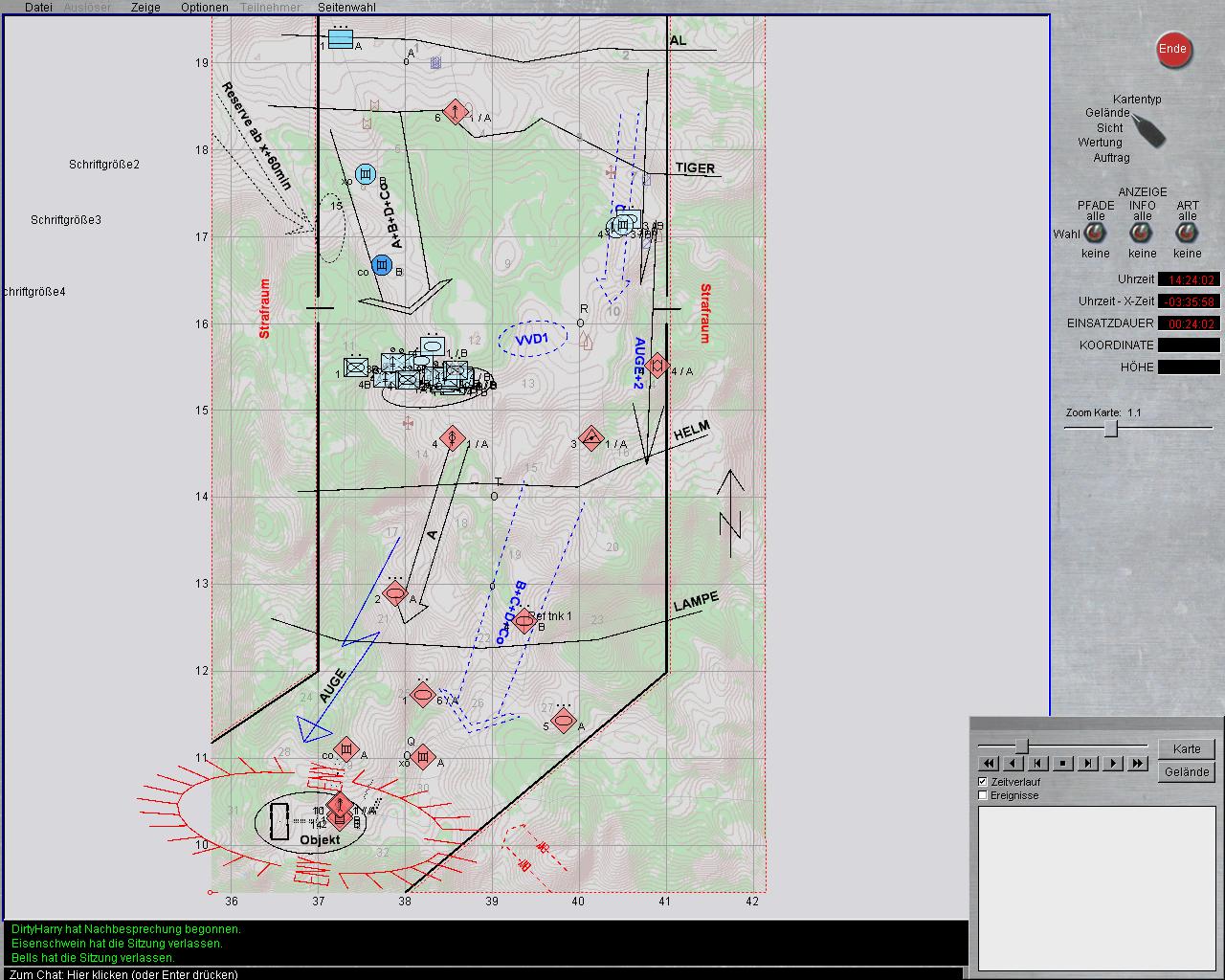The image size is (1225, 980).
Task: Expand the Zeige menu
Action: [145, 8]
